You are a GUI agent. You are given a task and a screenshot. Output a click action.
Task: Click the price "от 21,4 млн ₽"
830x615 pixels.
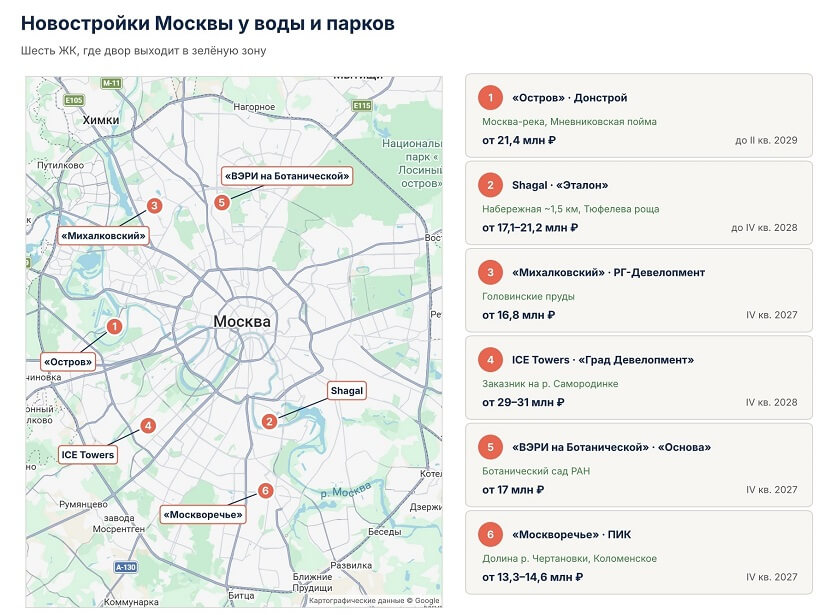(519, 140)
